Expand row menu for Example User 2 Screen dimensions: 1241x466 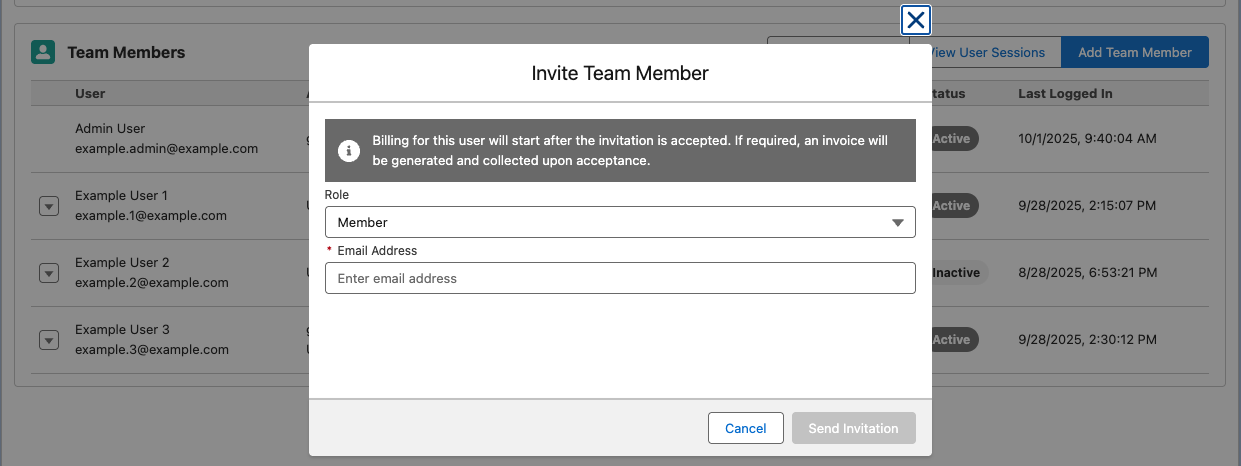pos(48,273)
